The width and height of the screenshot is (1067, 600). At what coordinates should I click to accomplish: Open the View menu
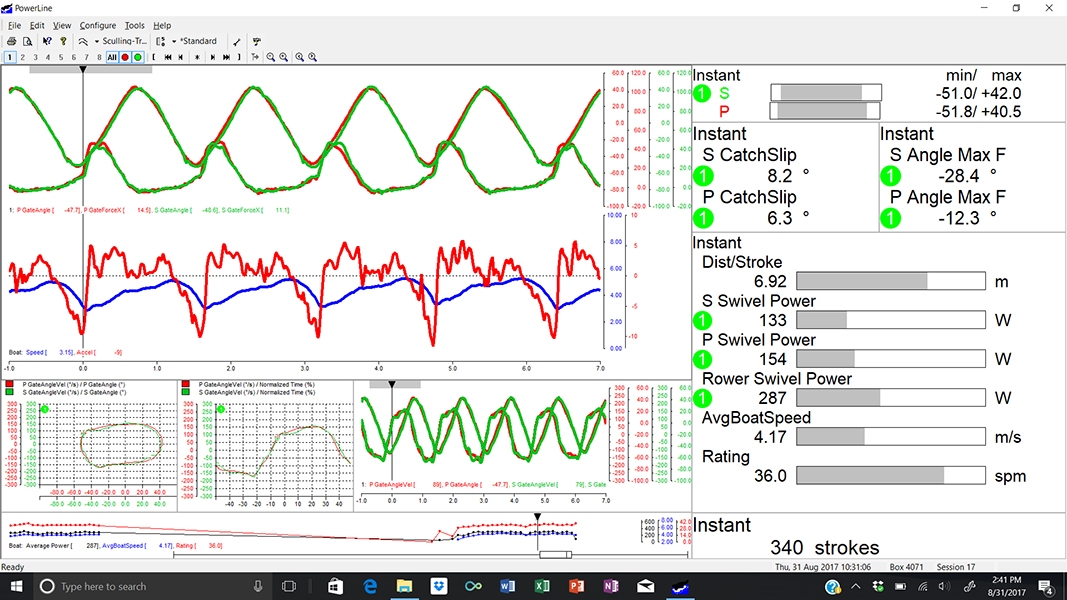click(62, 25)
